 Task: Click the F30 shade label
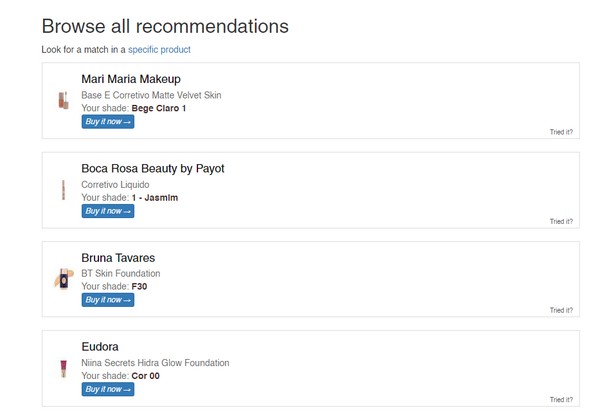point(141,287)
